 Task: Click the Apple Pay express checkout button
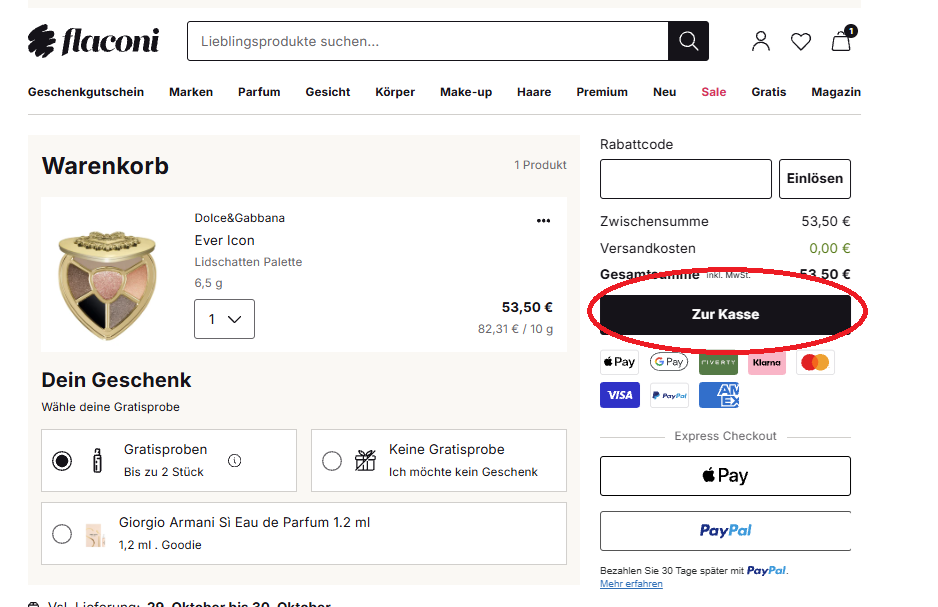tap(725, 476)
